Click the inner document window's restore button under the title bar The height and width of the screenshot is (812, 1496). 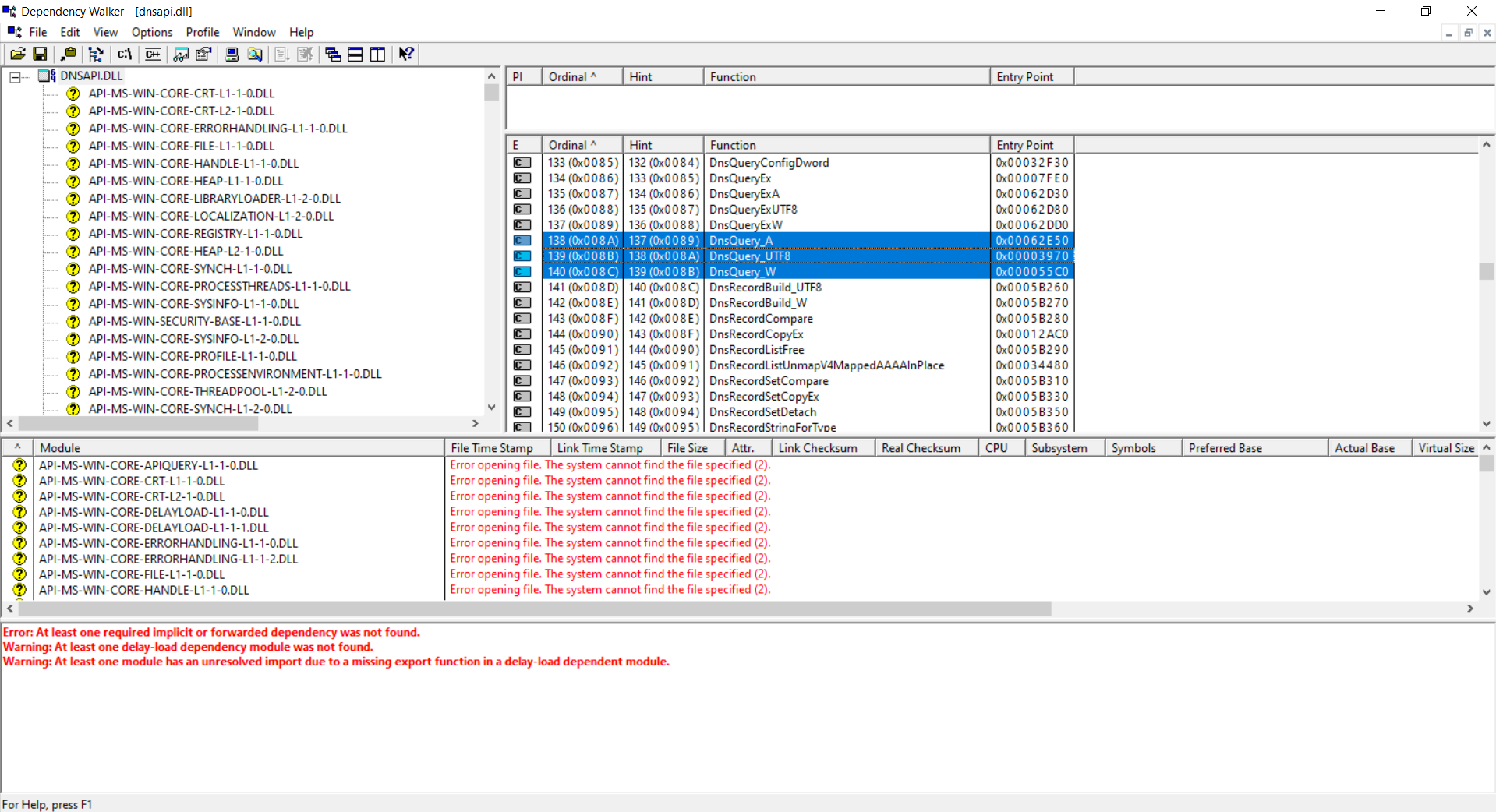point(1468,33)
